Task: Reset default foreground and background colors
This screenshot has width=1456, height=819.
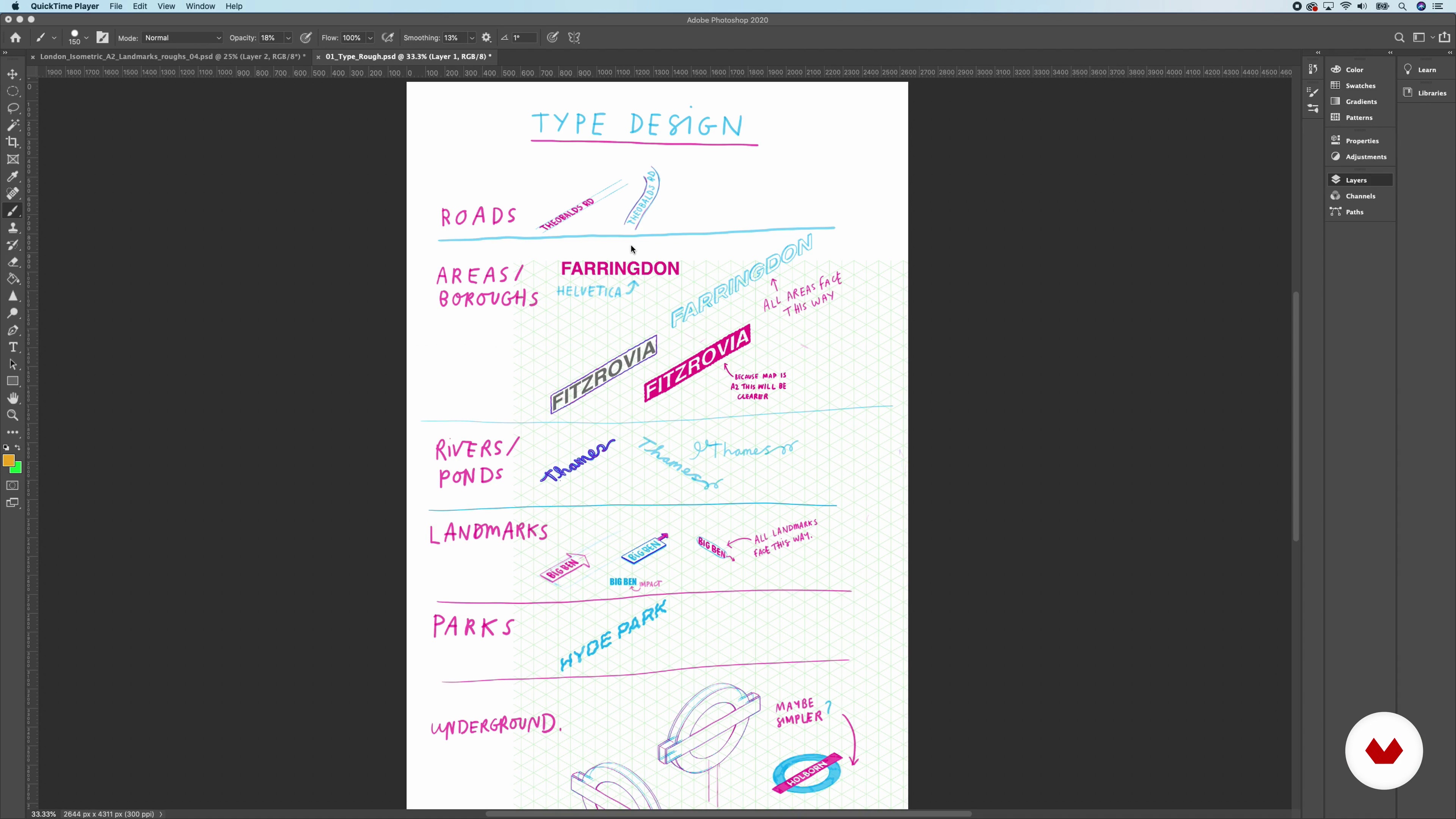Action: 6,447
